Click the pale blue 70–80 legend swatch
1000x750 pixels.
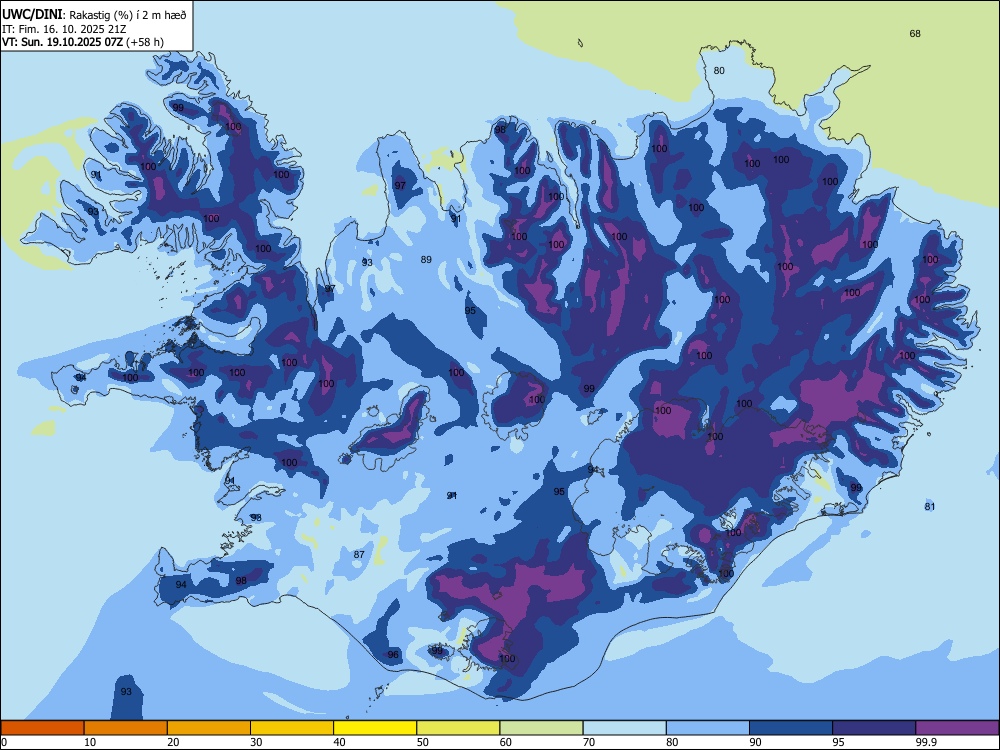(x=624, y=728)
